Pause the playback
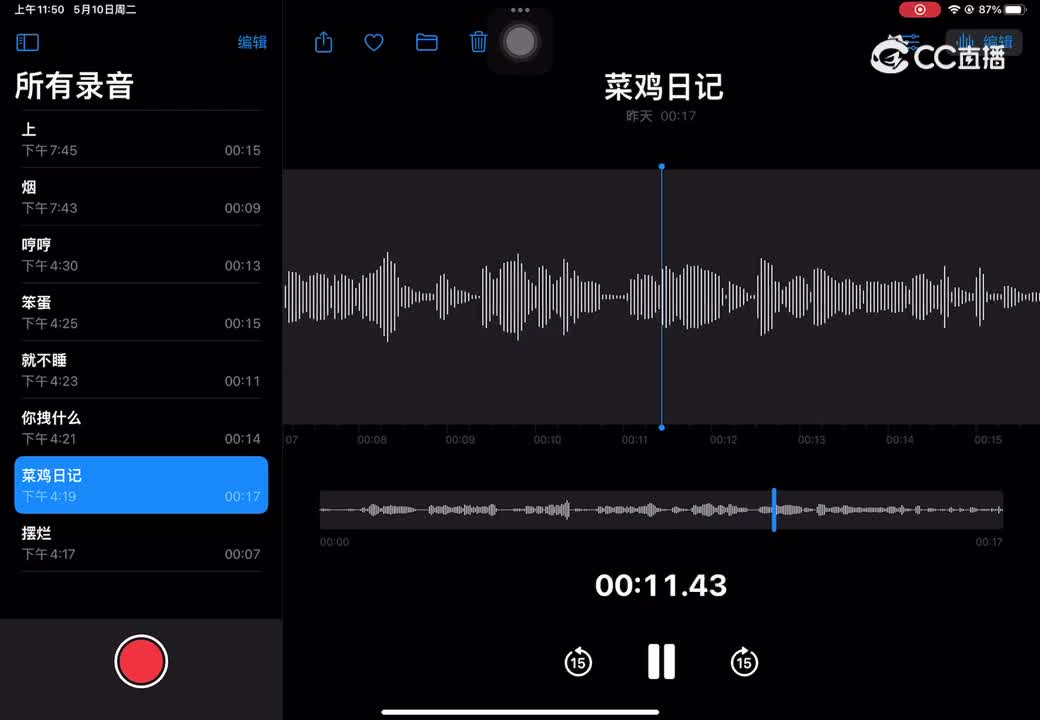Viewport: 1040px width, 720px height. click(x=661, y=662)
